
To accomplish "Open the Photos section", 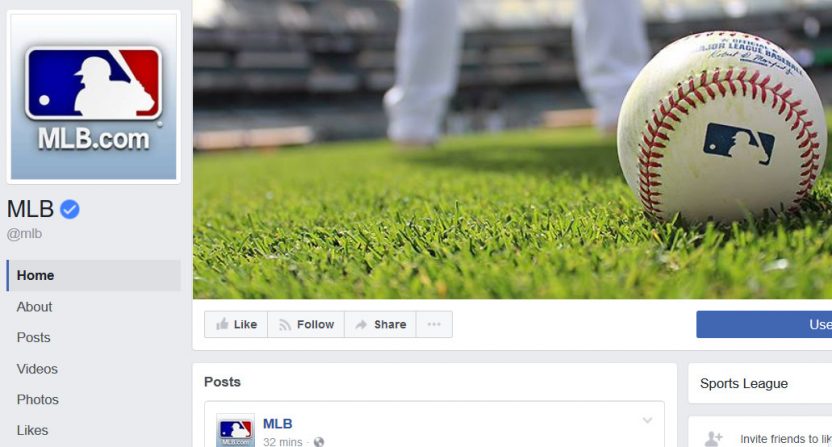I will click(38, 399).
